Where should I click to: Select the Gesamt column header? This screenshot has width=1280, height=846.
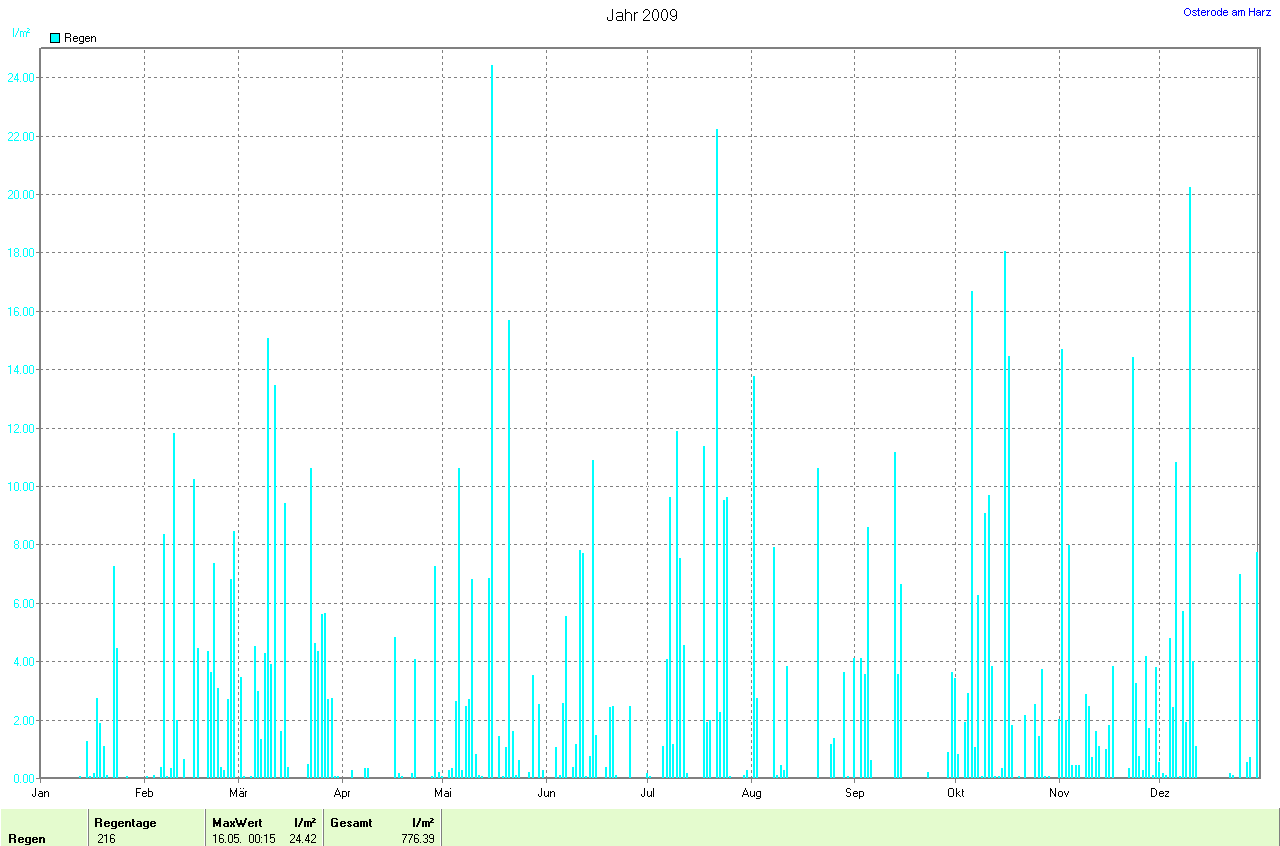[351, 822]
